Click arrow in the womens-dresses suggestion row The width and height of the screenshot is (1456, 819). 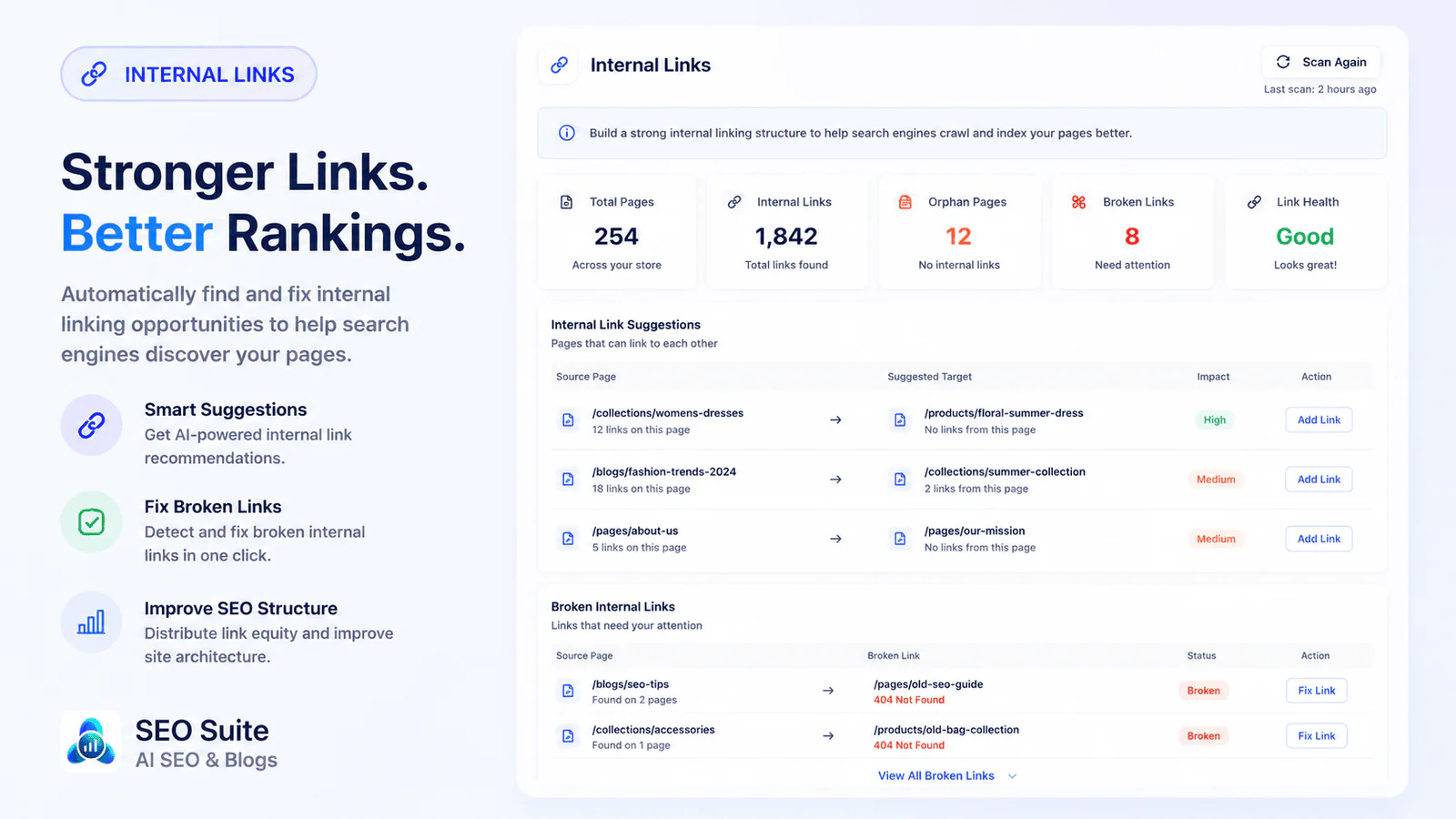click(835, 420)
